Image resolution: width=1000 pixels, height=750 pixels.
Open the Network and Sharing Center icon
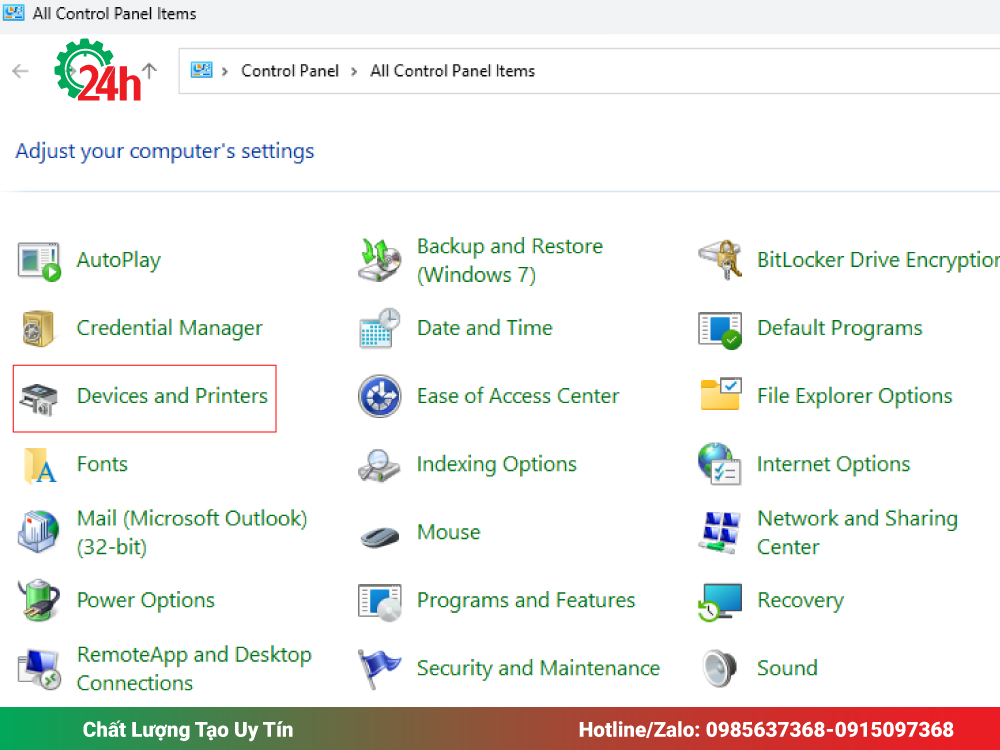(x=719, y=532)
